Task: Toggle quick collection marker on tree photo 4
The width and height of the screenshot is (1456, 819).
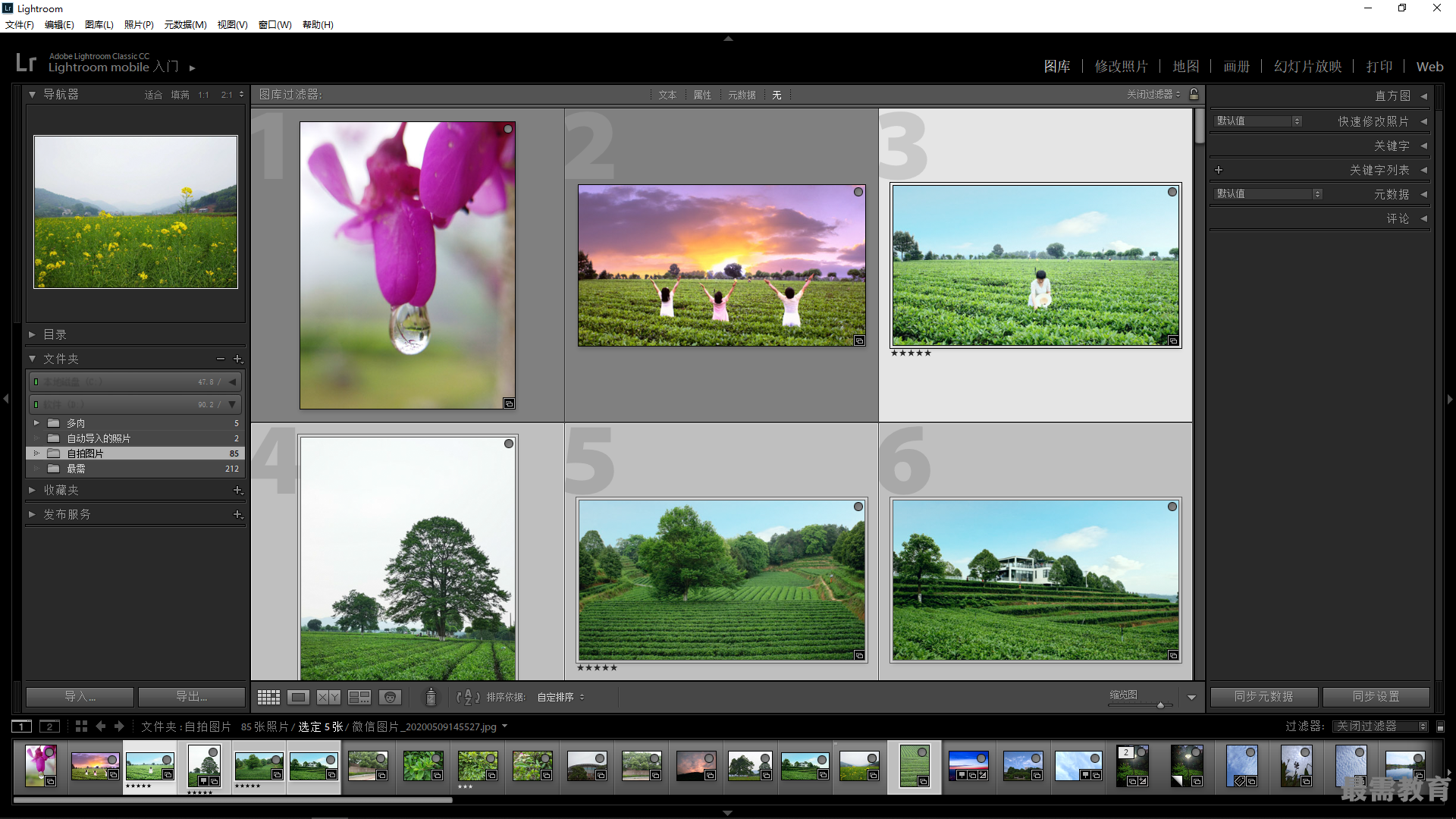Action: tap(509, 444)
